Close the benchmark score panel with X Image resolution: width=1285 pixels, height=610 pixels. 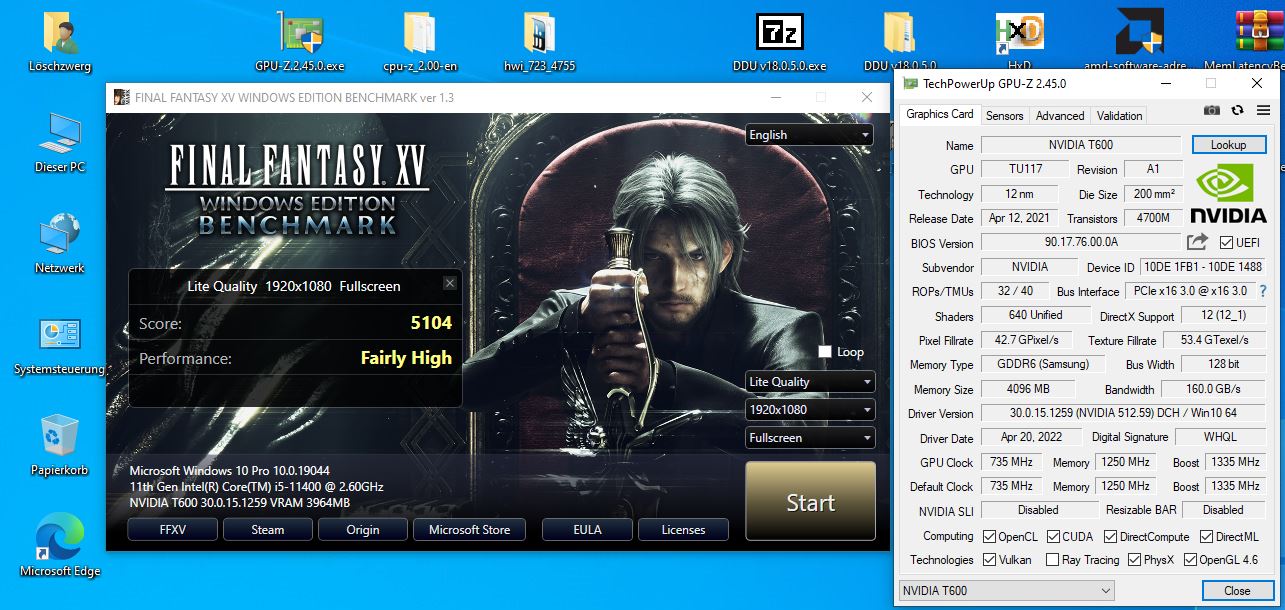[x=449, y=284]
